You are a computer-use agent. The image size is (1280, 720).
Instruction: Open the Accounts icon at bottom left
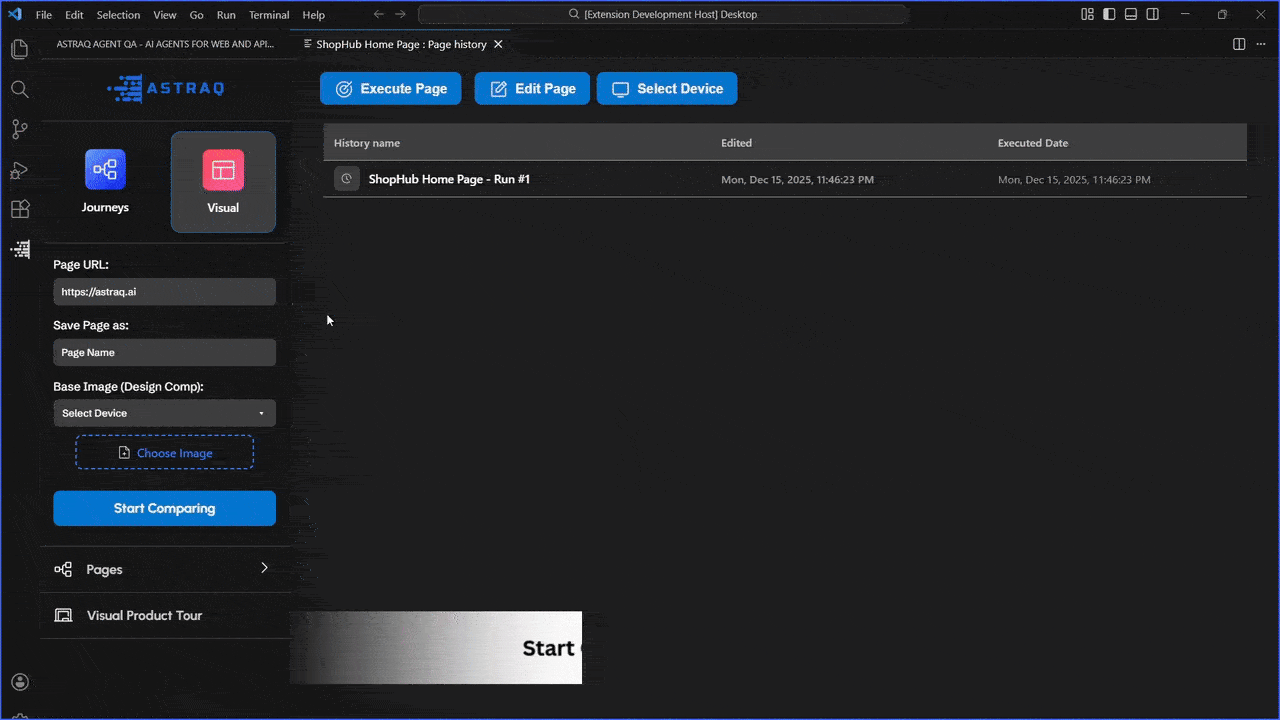20,681
